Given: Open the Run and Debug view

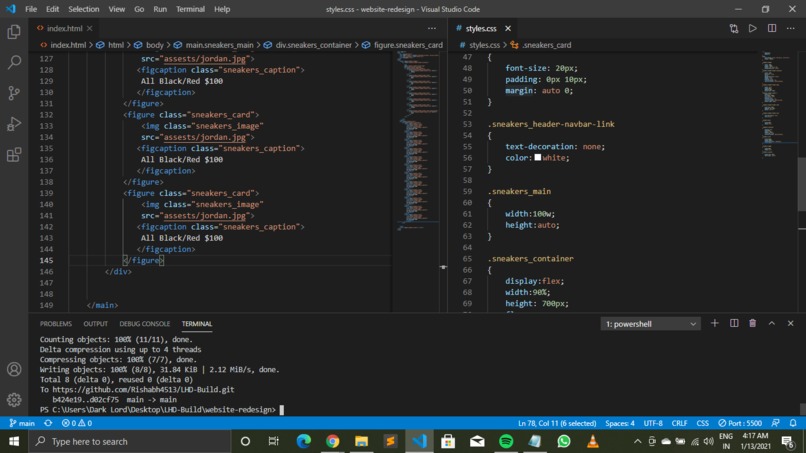Looking at the screenshot, I should coord(14,124).
